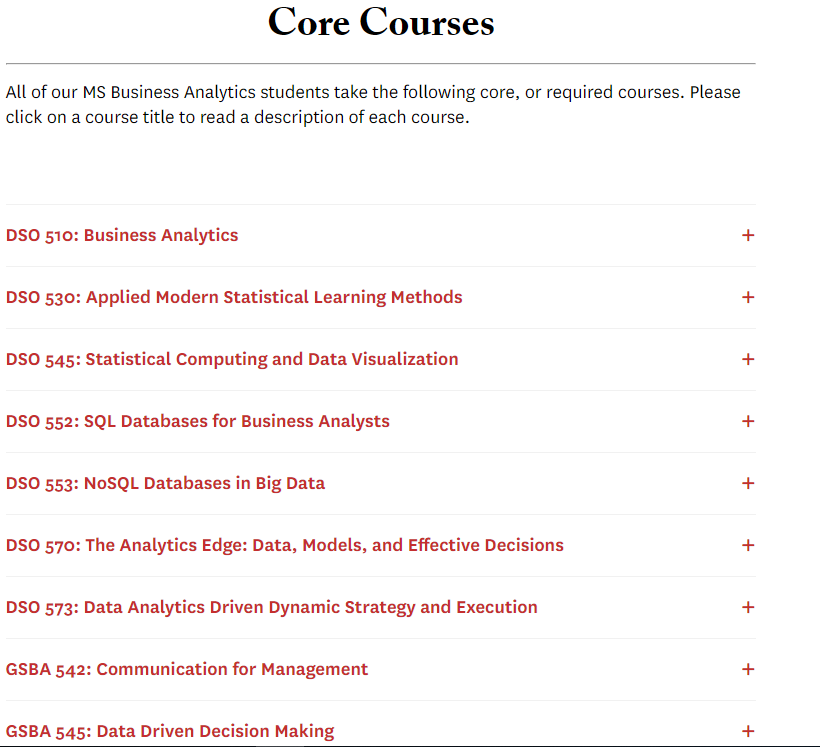Click the Core Courses heading
This screenshot has width=820, height=747.
pos(381,22)
